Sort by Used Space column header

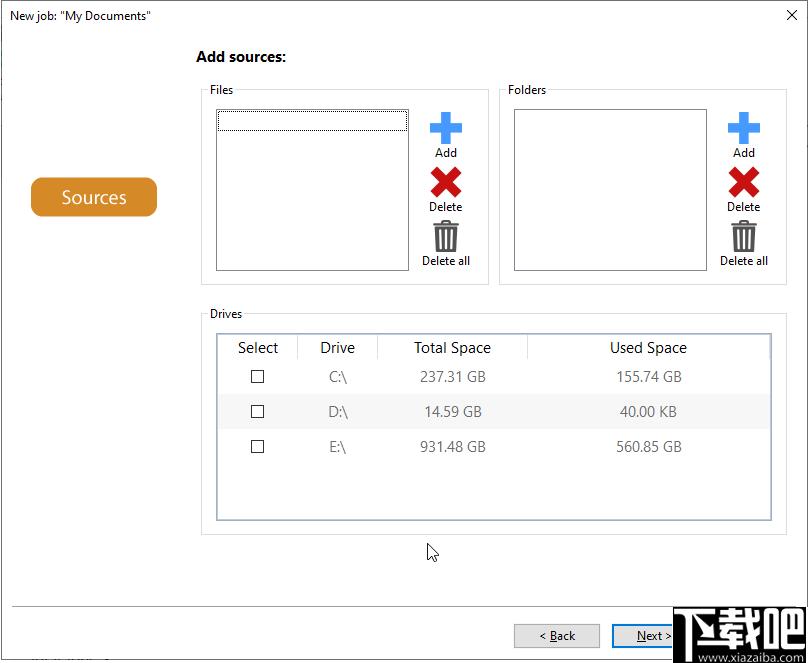click(x=648, y=348)
